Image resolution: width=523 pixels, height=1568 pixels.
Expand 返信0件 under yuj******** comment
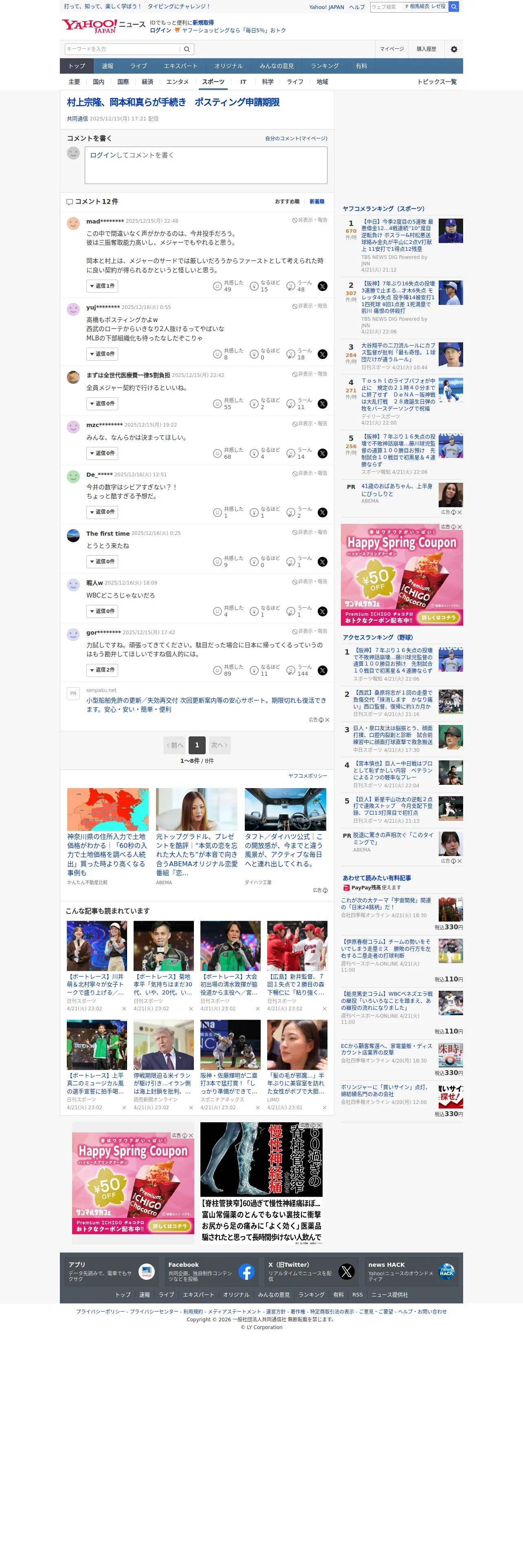point(102,354)
